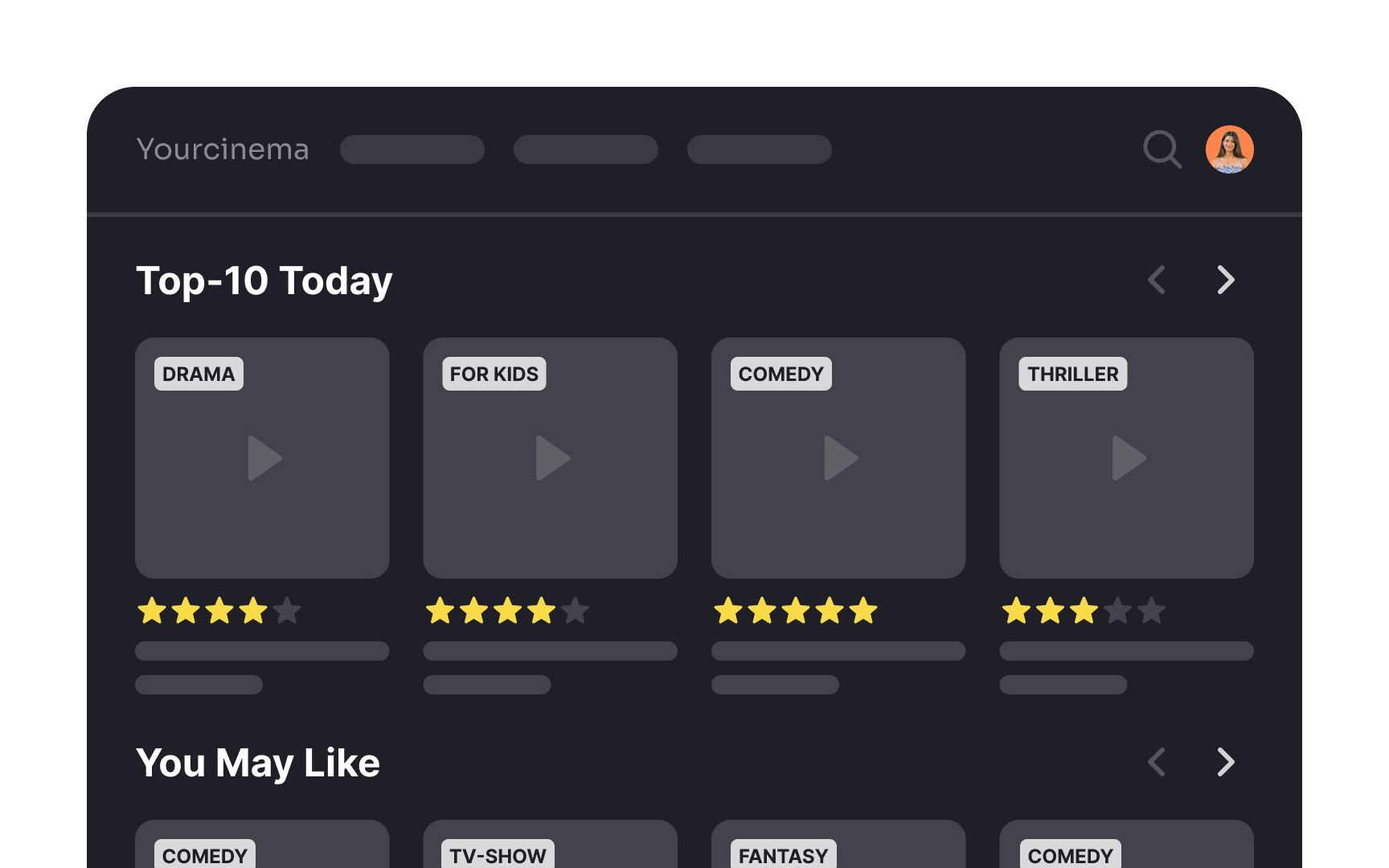Screen dimensions: 1389x868
Task: Rate the Drama movie five stars
Action: [x=287, y=612]
